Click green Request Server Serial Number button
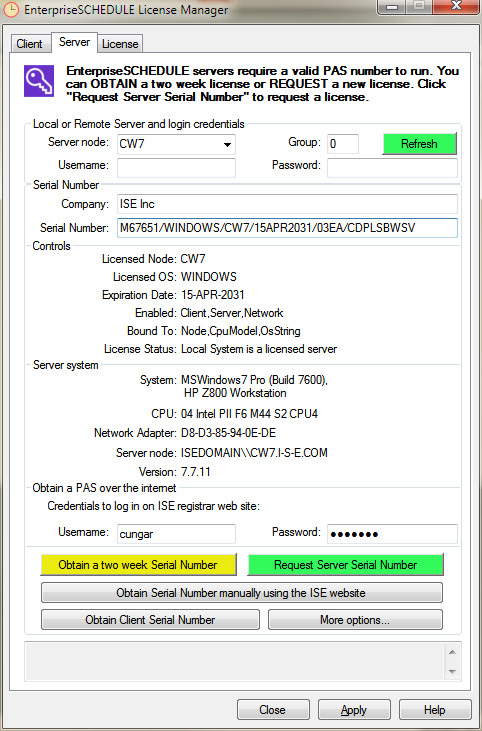482x731 pixels. pos(345,565)
